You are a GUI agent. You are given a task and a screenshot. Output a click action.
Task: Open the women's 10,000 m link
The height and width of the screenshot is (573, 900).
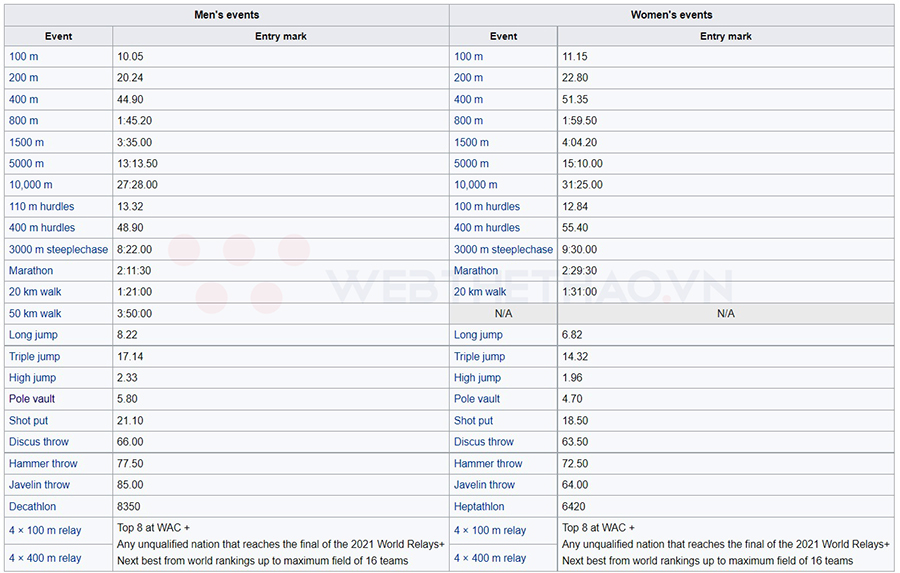tap(476, 185)
